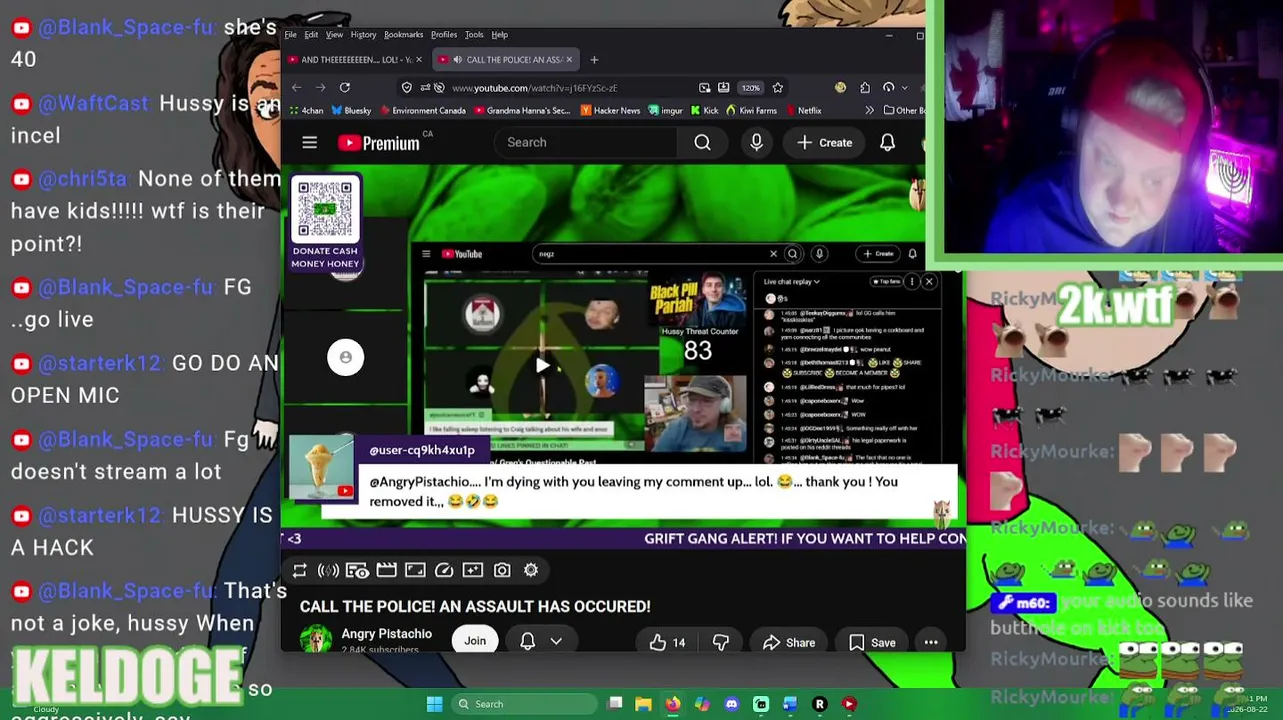Open the Environment Canada bookmark
Viewport: 1283px width, 720px height.
coord(423,111)
